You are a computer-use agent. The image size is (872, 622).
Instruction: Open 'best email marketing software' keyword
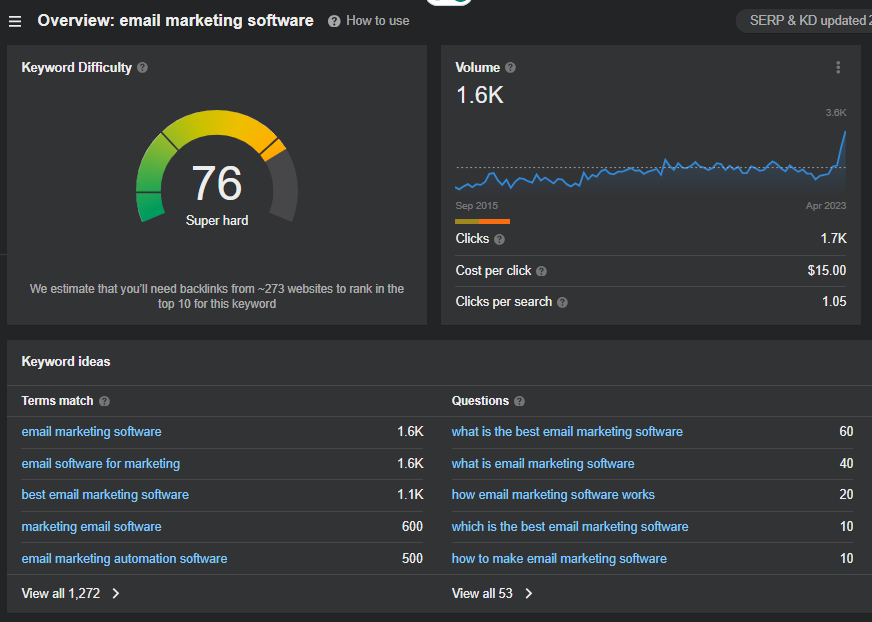pyautogui.click(x=105, y=495)
